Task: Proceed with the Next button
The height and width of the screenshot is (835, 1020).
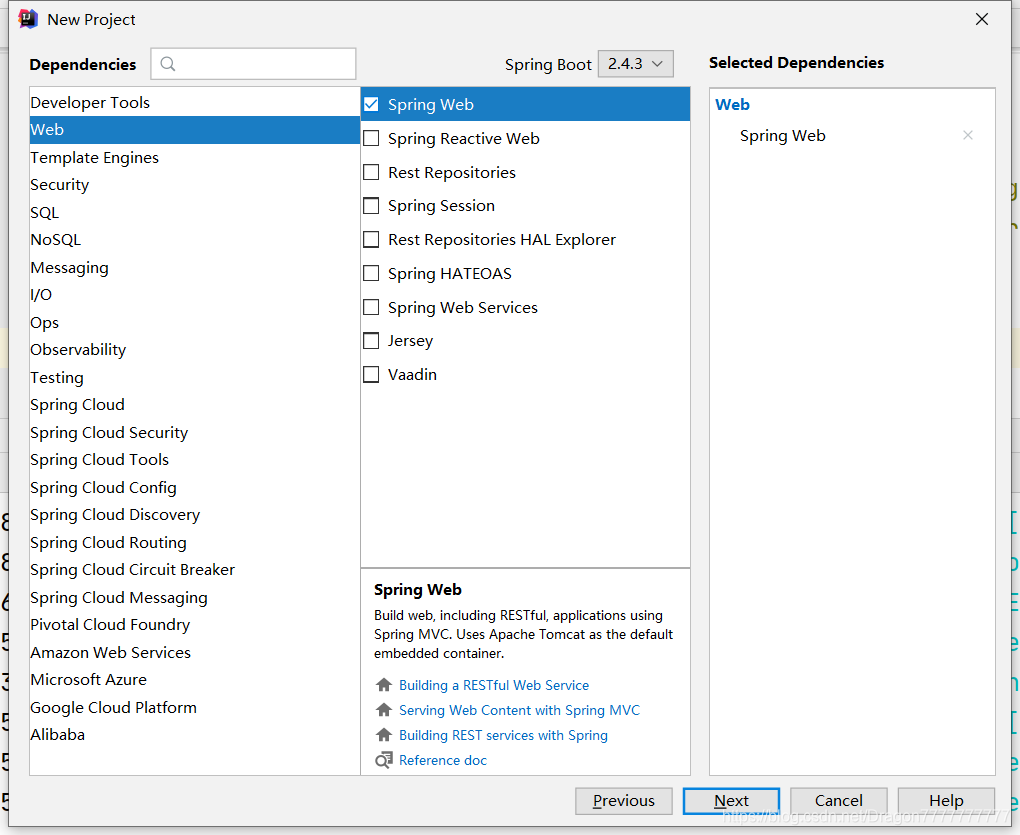Action: pos(731,801)
